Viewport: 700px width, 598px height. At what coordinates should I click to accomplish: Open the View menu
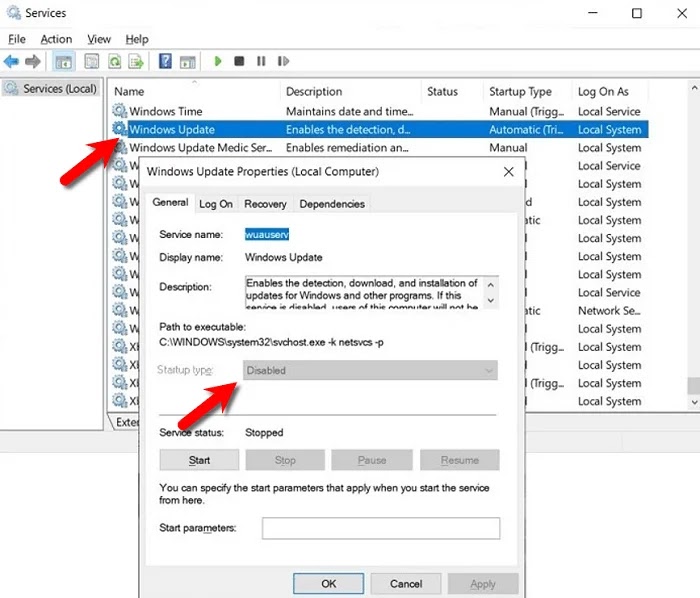[99, 39]
